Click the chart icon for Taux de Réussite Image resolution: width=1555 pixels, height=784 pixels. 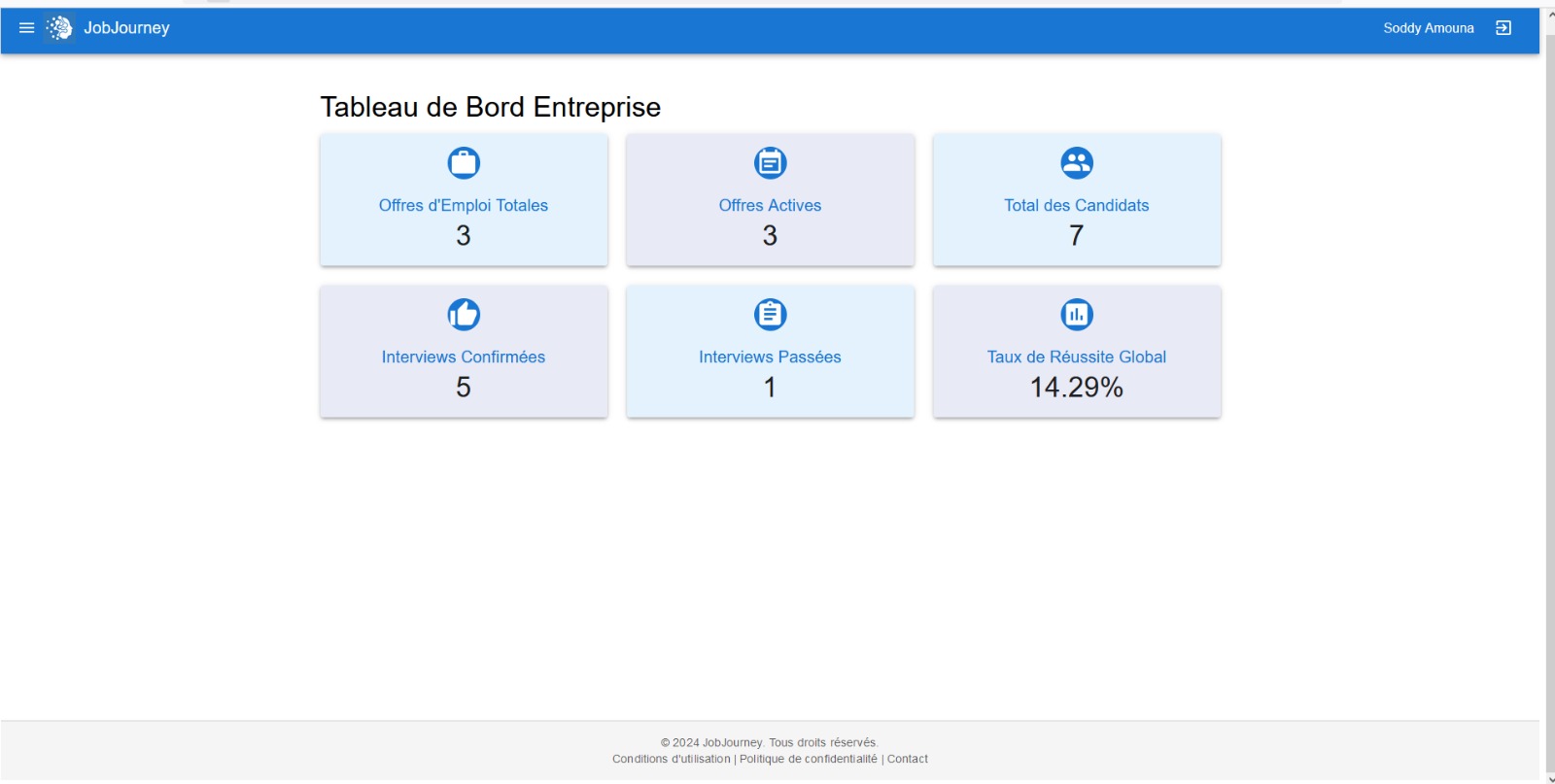(1076, 315)
